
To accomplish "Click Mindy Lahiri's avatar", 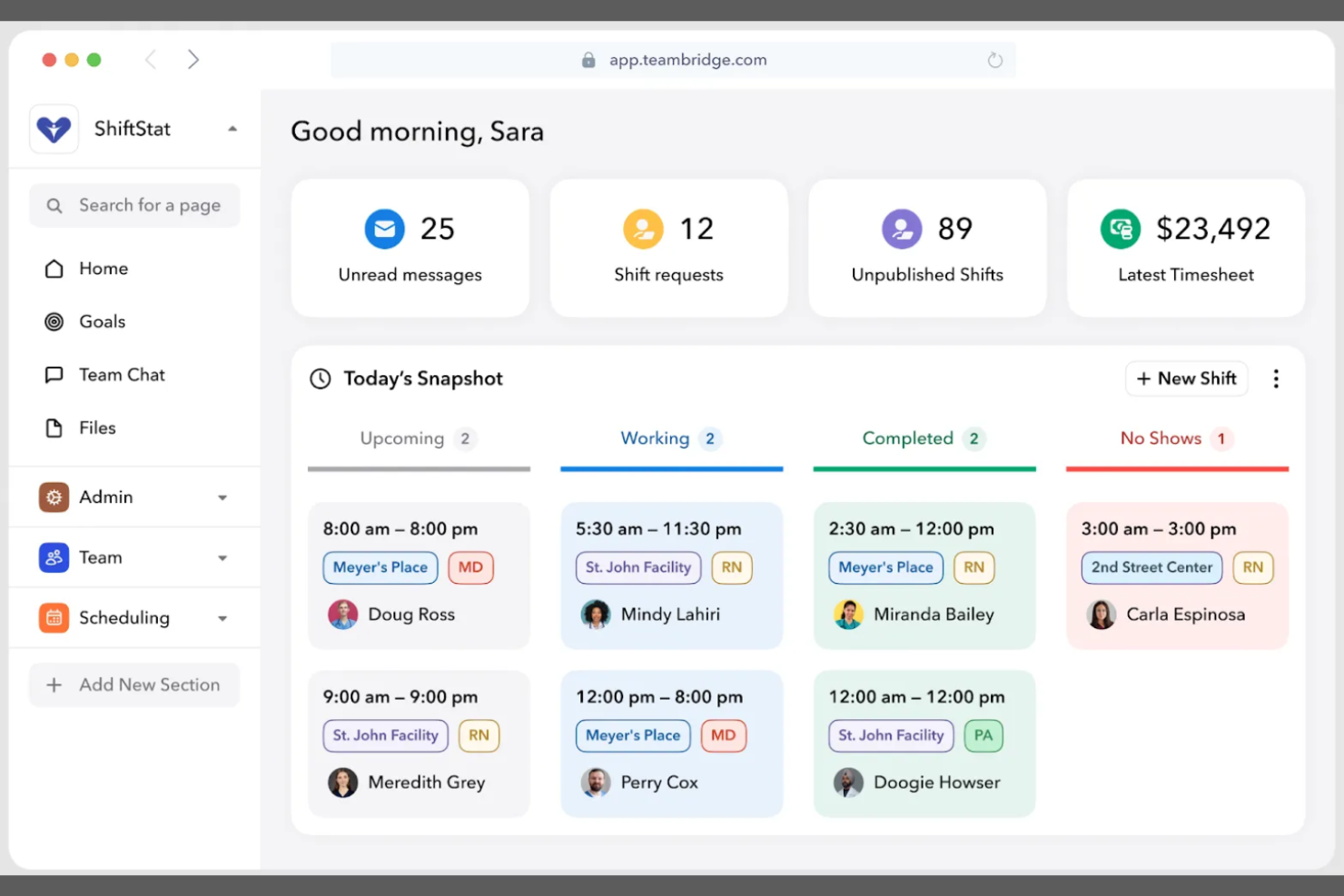I will click(x=596, y=615).
